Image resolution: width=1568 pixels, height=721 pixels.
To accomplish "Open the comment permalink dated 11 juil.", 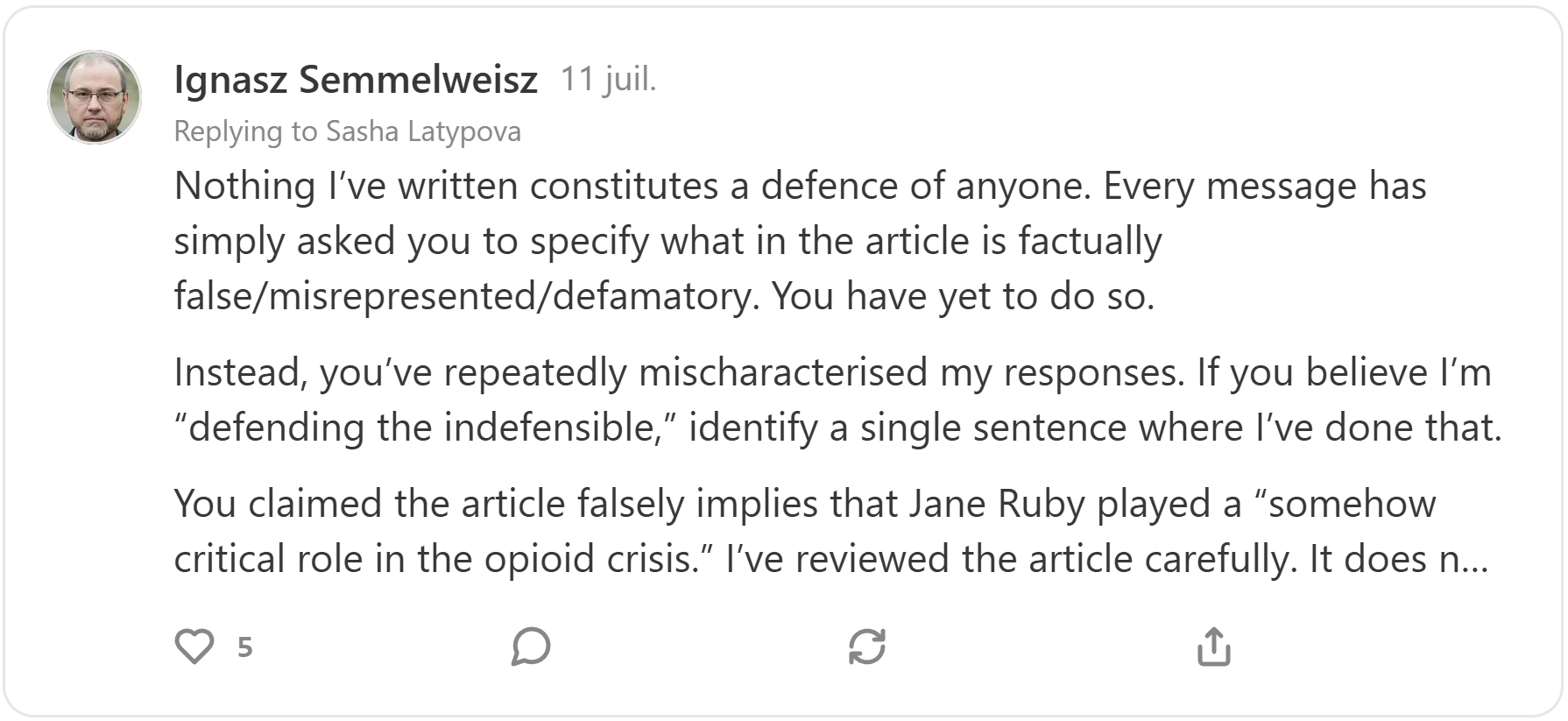I will tap(608, 80).
